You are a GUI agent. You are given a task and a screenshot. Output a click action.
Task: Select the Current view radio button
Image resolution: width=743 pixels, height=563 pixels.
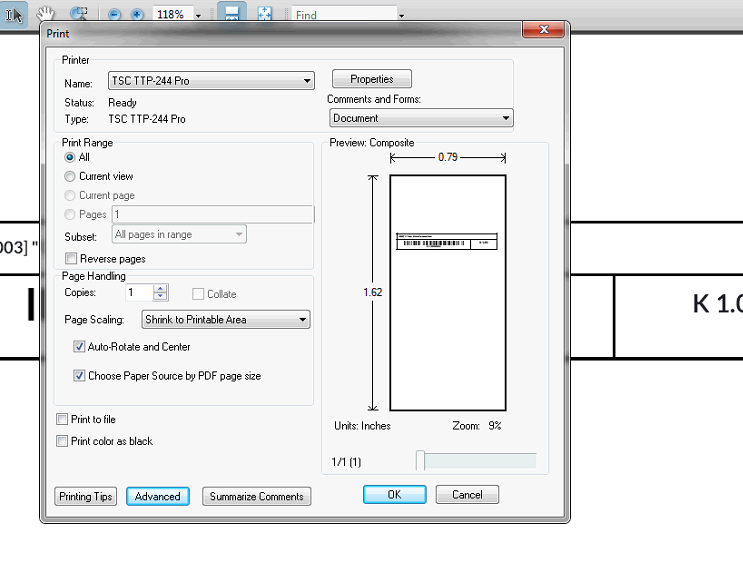[x=70, y=176]
